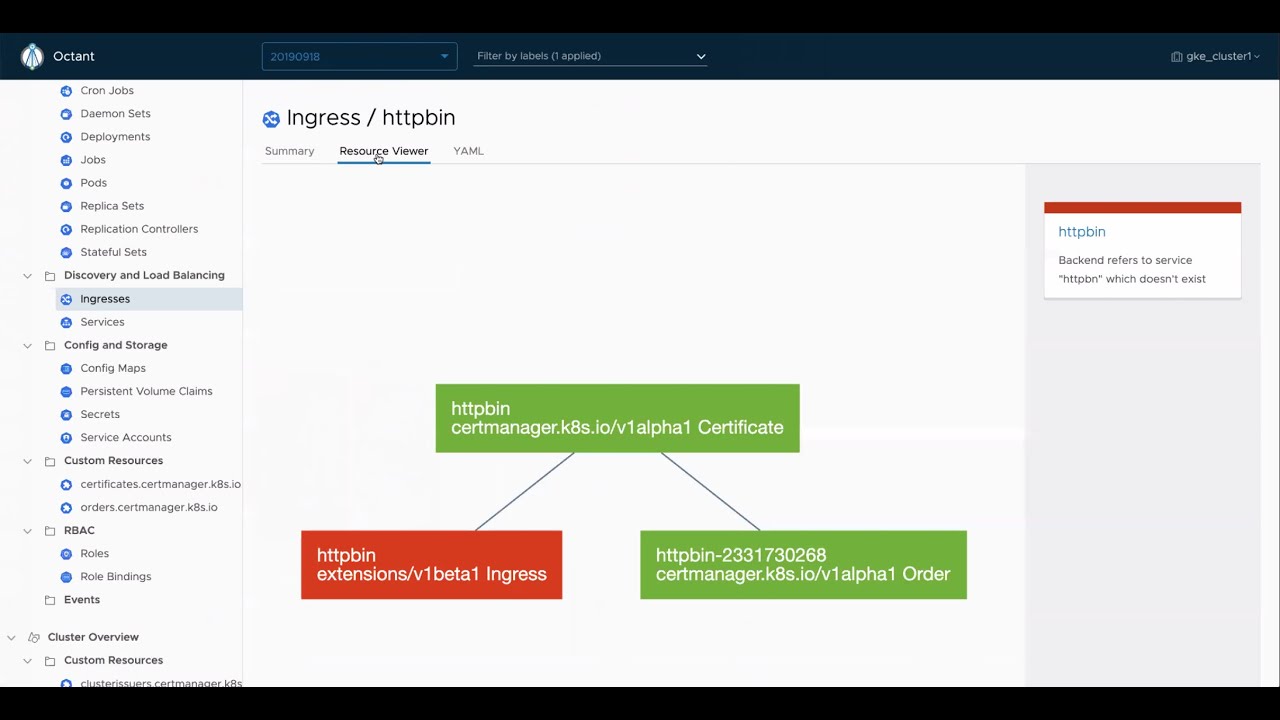Click the RBAC section label
Screen dimensions: 1280x720
click(x=79, y=530)
